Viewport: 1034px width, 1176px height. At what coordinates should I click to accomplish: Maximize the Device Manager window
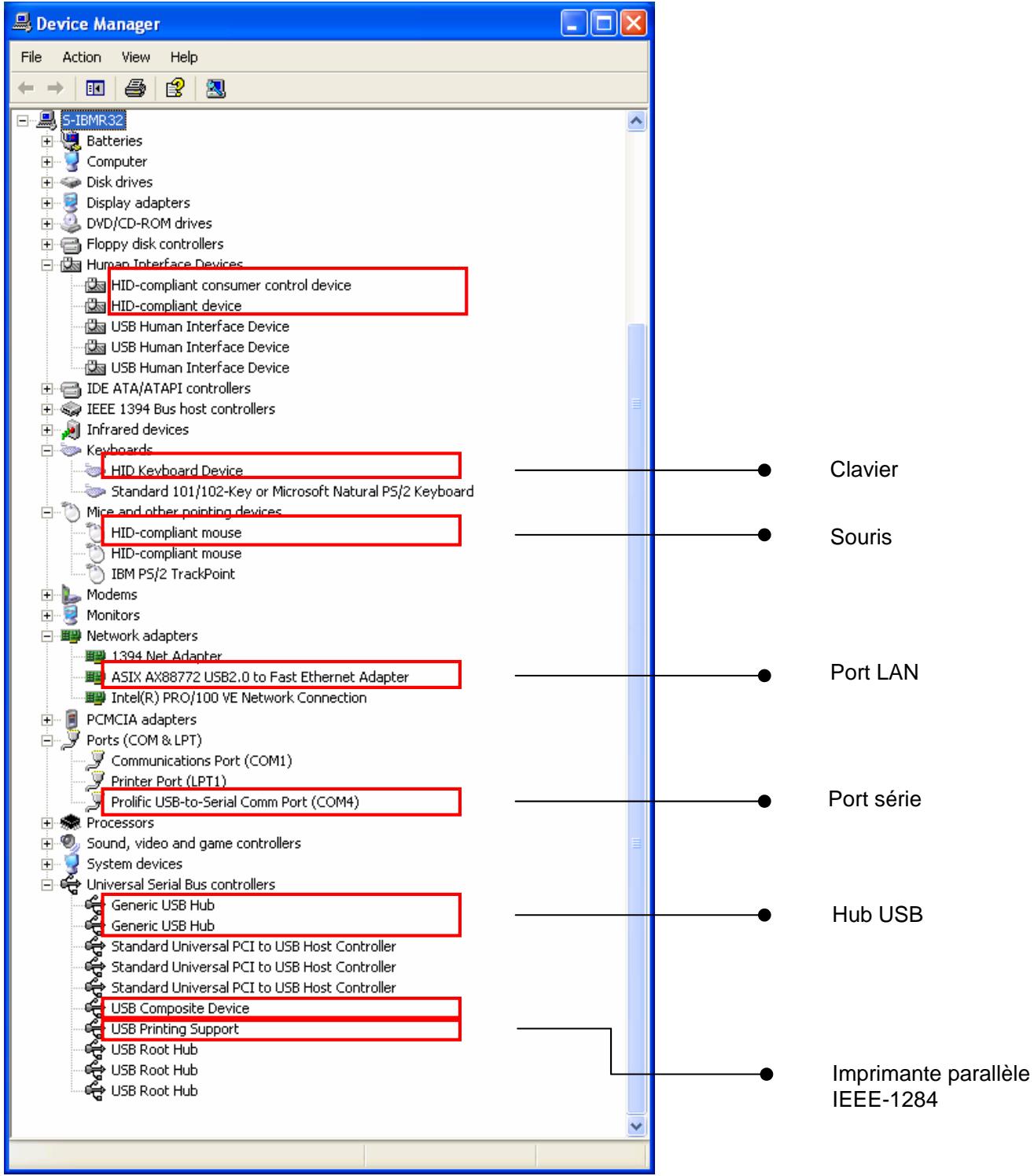[603, 23]
